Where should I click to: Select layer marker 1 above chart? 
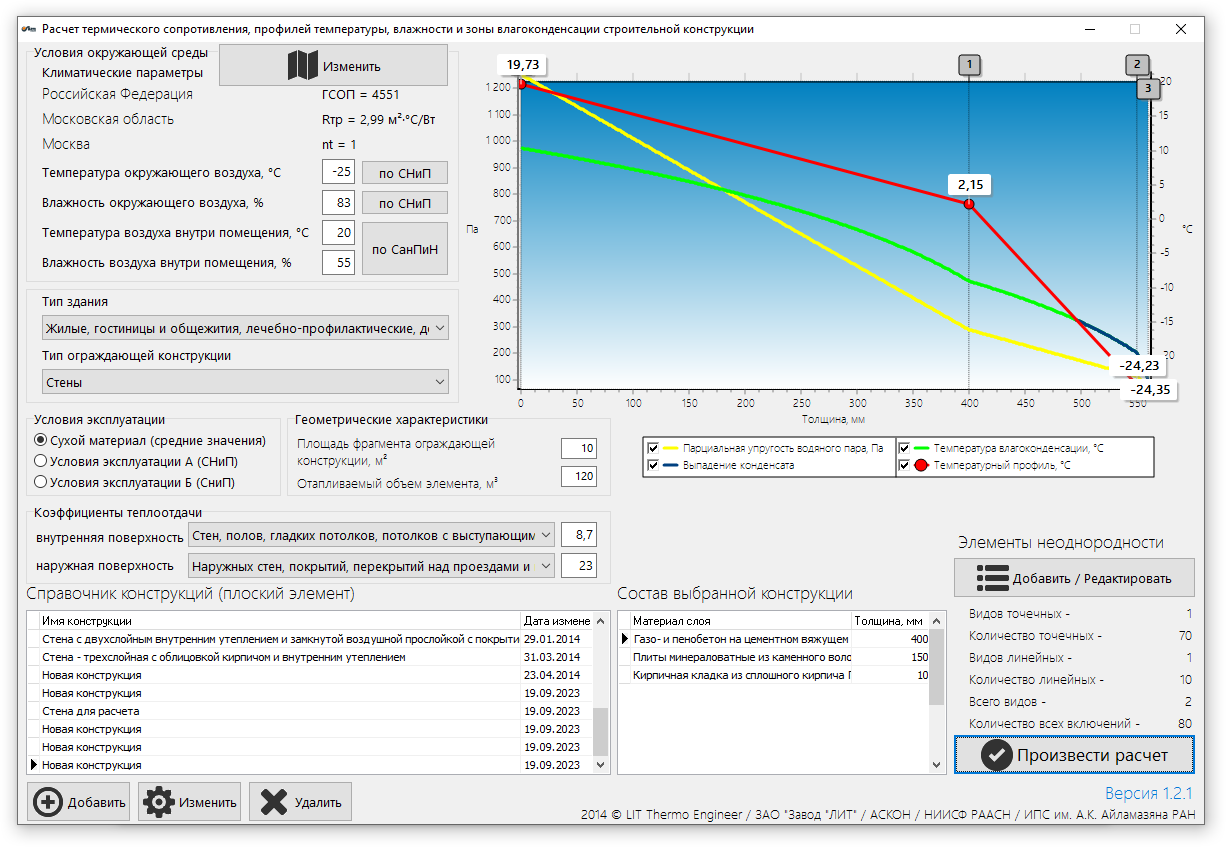[x=968, y=66]
